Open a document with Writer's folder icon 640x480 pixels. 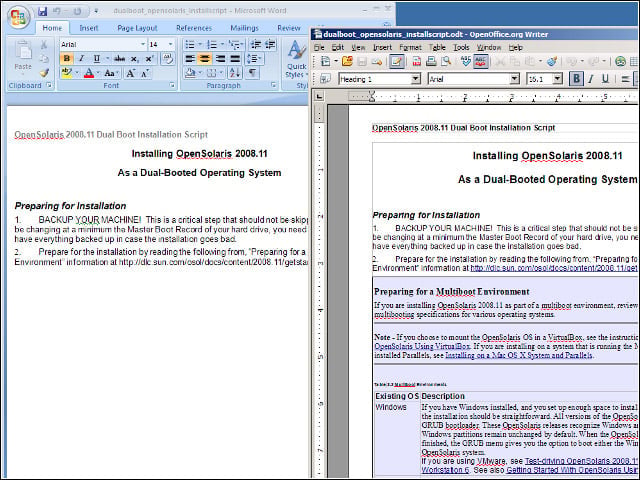(x=347, y=62)
